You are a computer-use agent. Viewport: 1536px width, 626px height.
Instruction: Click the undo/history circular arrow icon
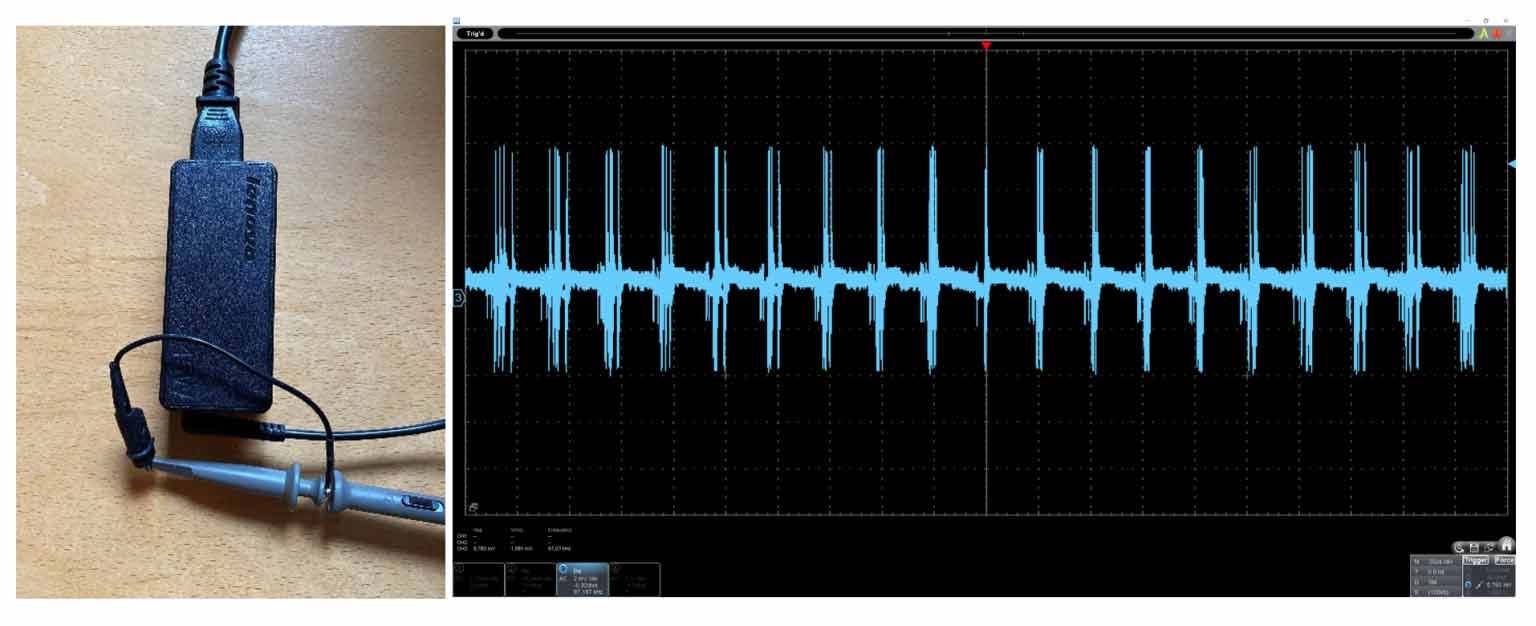(1460, 548)
